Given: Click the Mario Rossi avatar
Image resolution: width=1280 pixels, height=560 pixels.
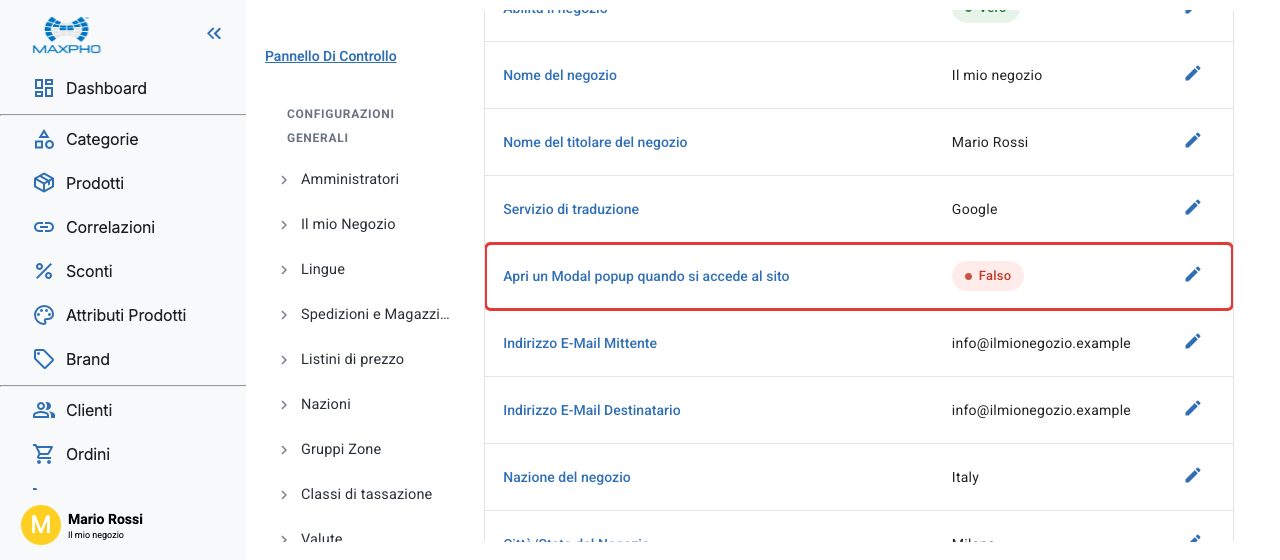Looking at the screenshot, I should [41, 525].
